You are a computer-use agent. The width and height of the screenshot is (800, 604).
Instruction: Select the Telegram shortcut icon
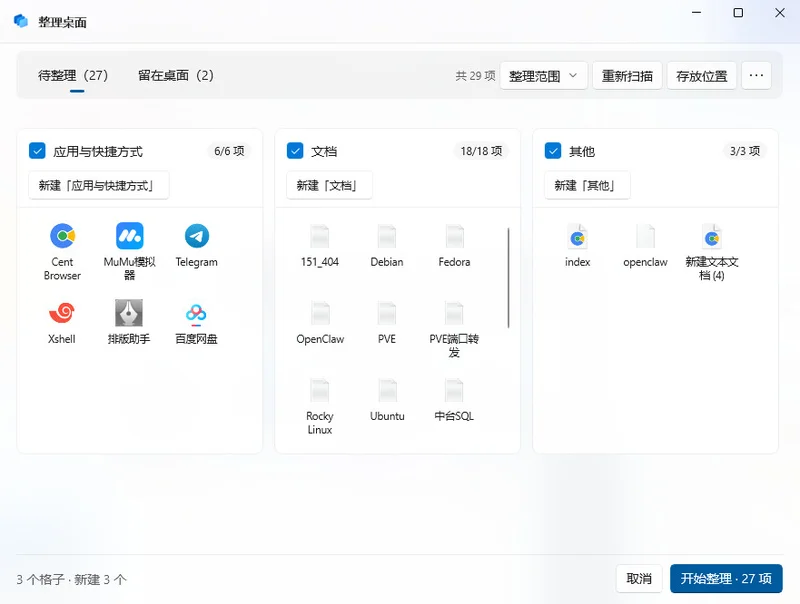pyautogui.click(x=196, y=236)
